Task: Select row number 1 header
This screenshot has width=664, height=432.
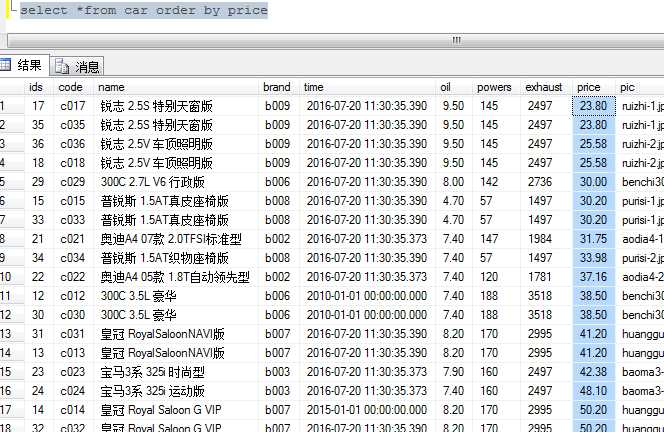Action: point(12,106)
